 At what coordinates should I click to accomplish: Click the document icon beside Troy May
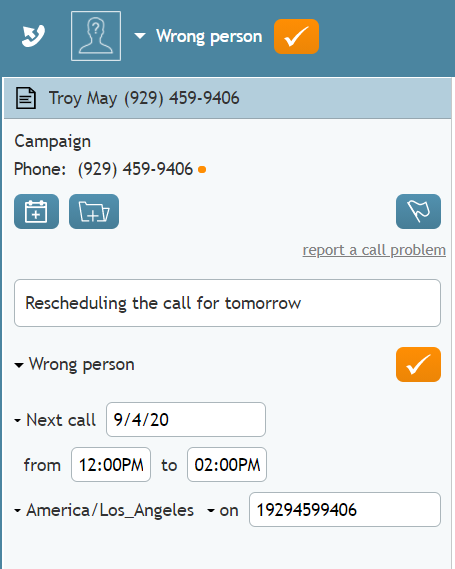click(26, 98)
